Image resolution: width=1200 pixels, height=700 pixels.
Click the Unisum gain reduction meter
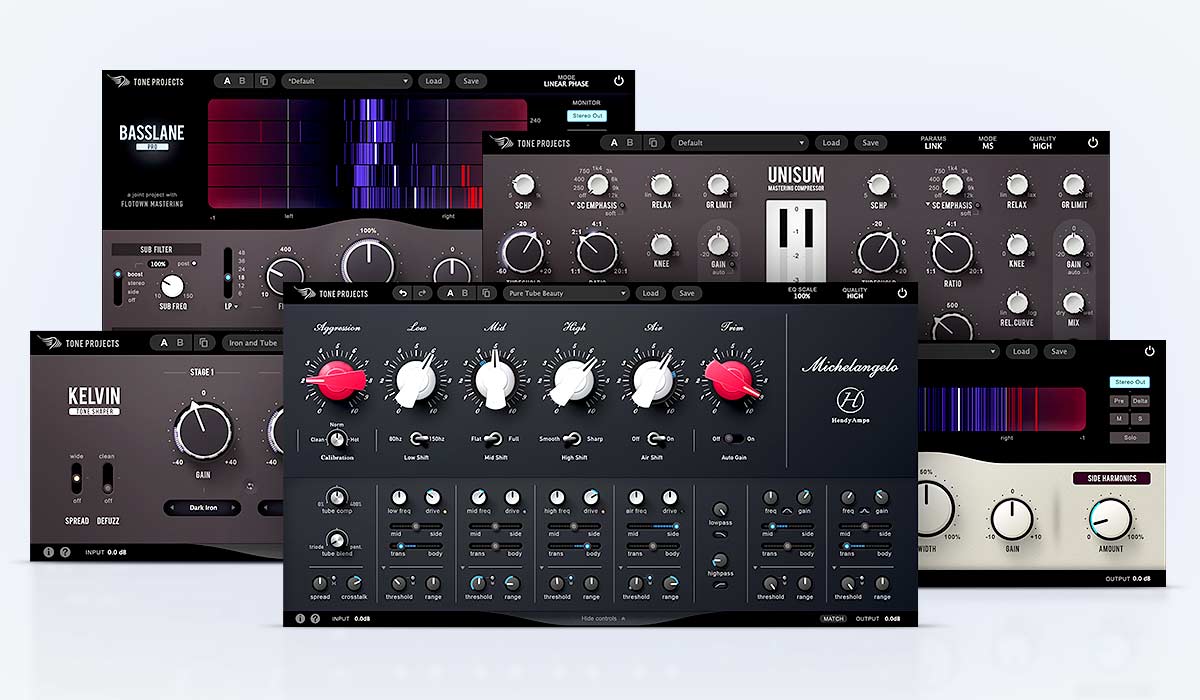click(x=795, y=242)
